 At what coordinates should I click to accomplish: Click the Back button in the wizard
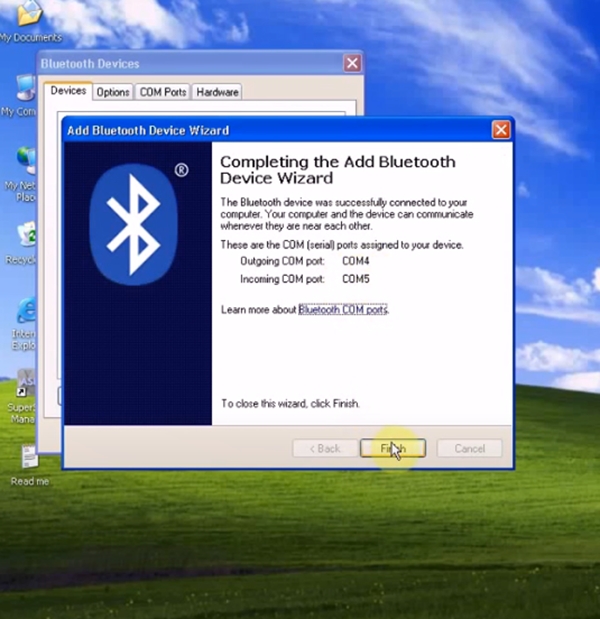[x=325, y=448]
